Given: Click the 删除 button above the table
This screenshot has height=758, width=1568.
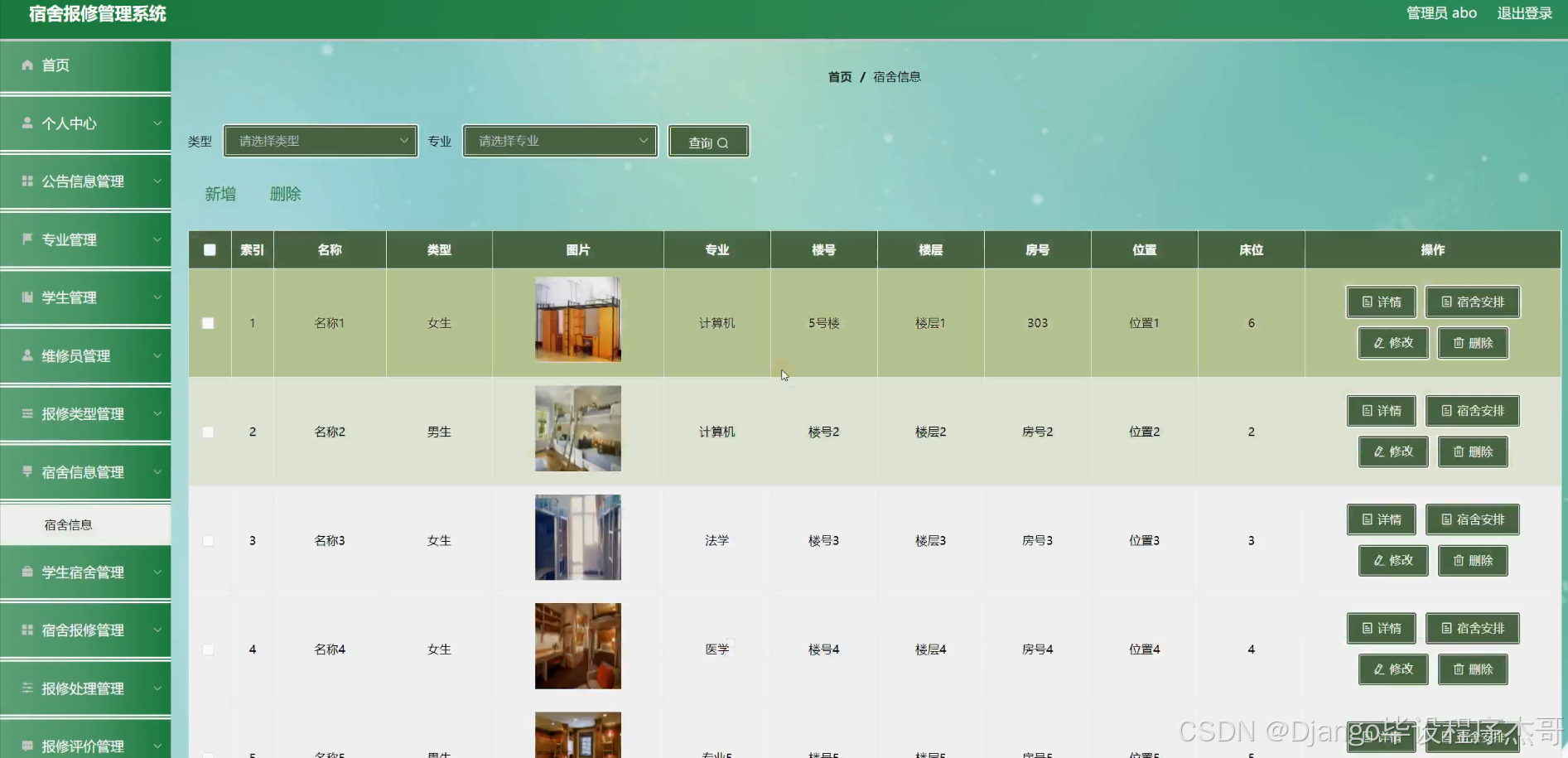Looking at the screenshot, I should (285, 194).
